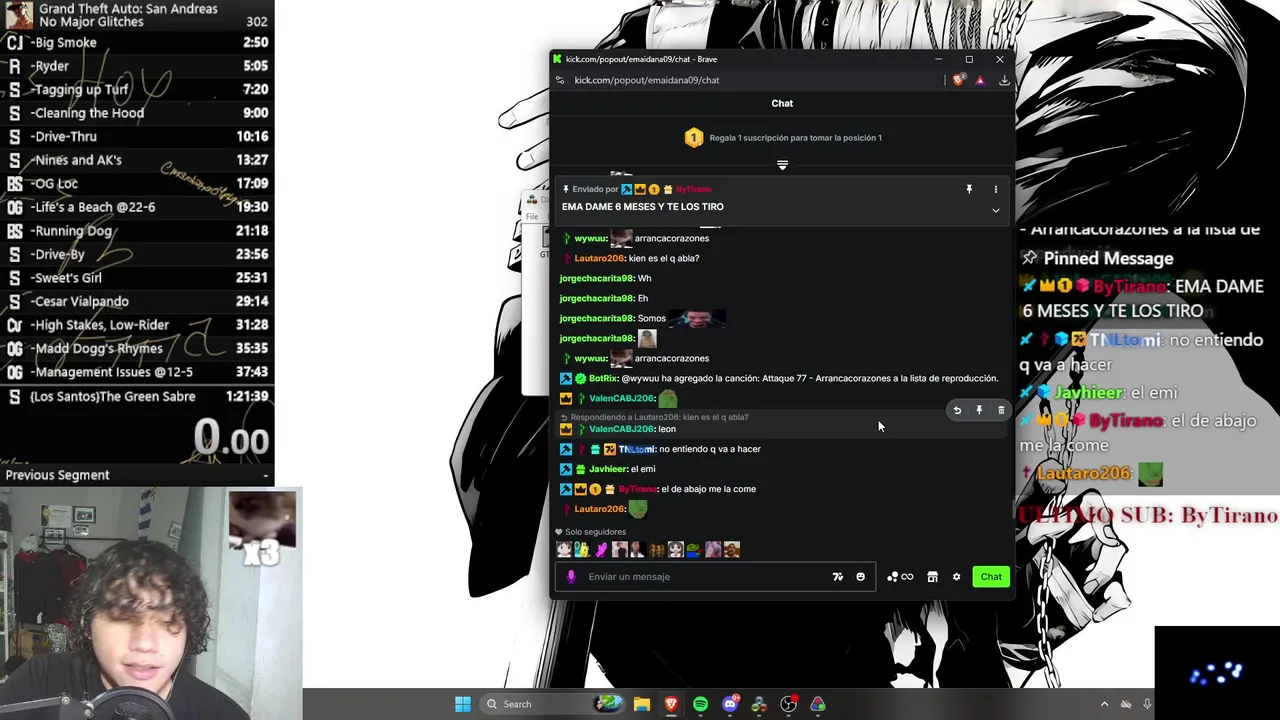Click jorgechacarita98 'Somos' message emote

coord(698,318)
